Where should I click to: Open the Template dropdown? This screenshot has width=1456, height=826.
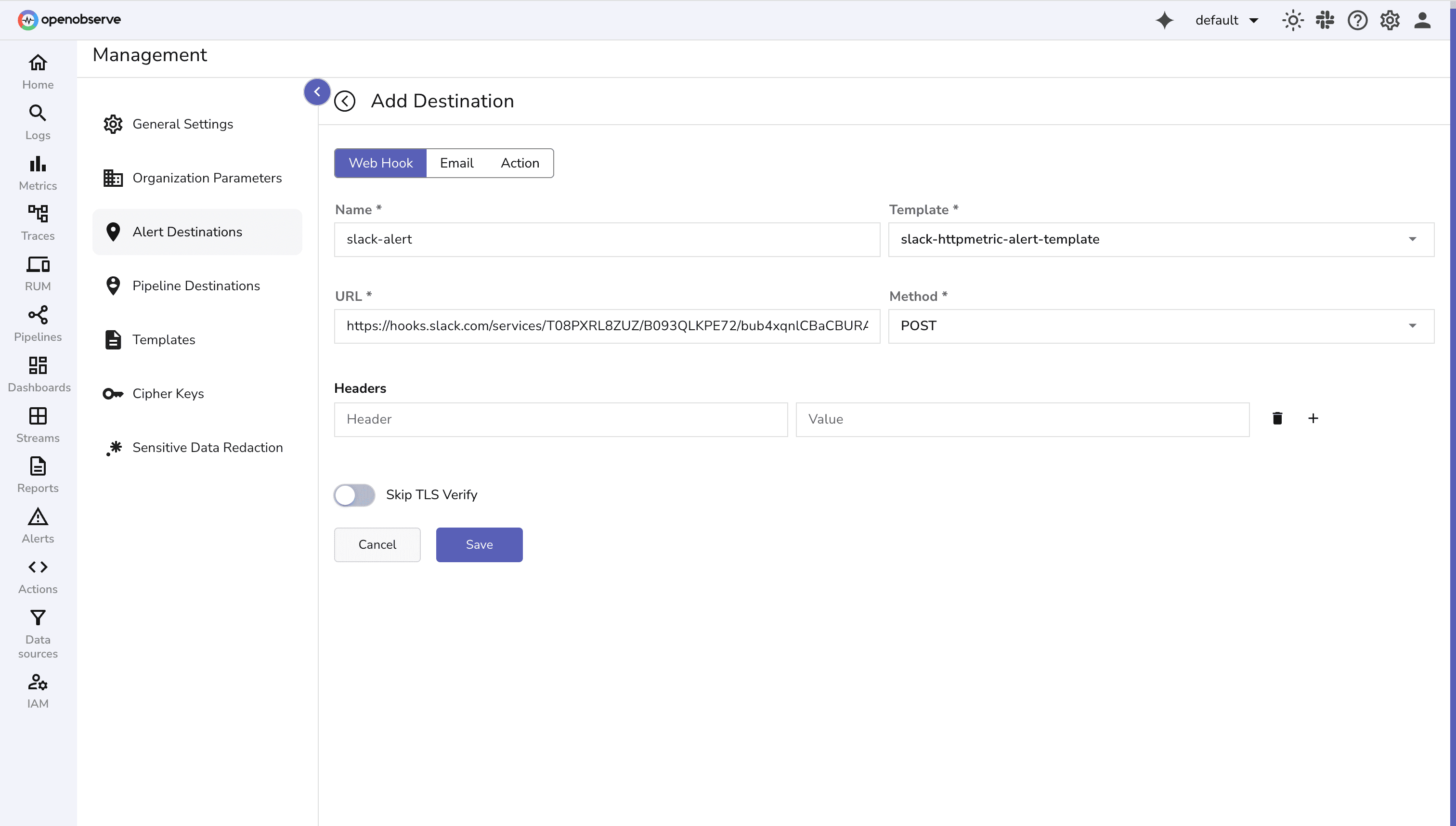click(x=1412, y=239)
